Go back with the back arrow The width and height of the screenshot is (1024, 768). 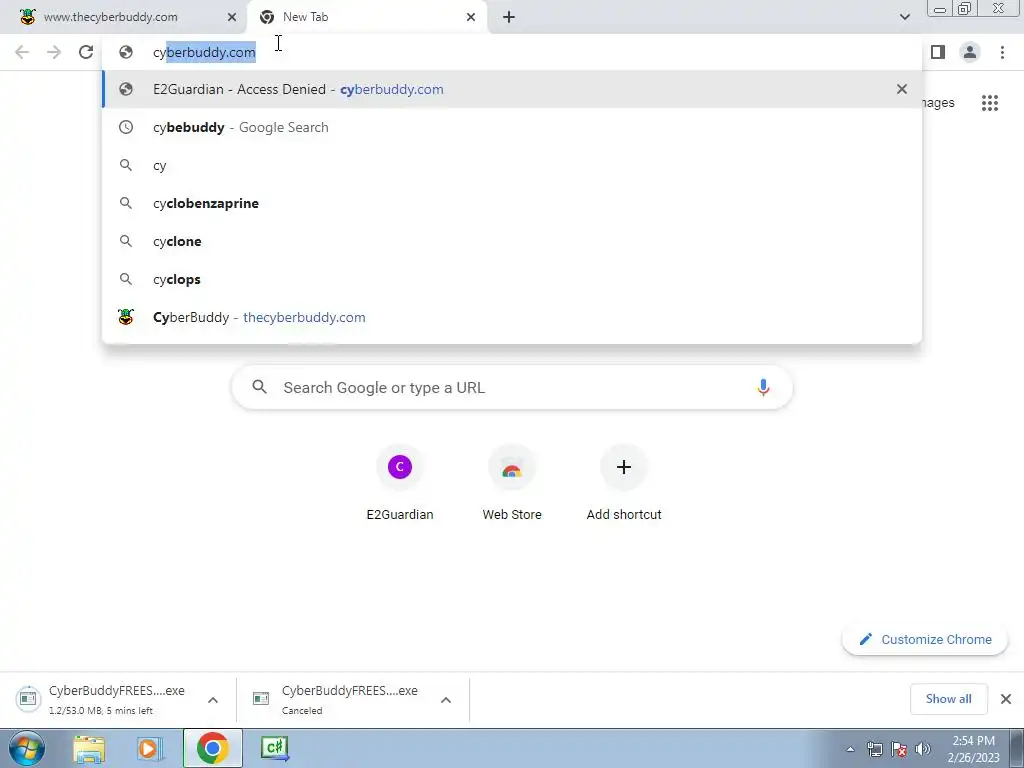pos(22,52)
